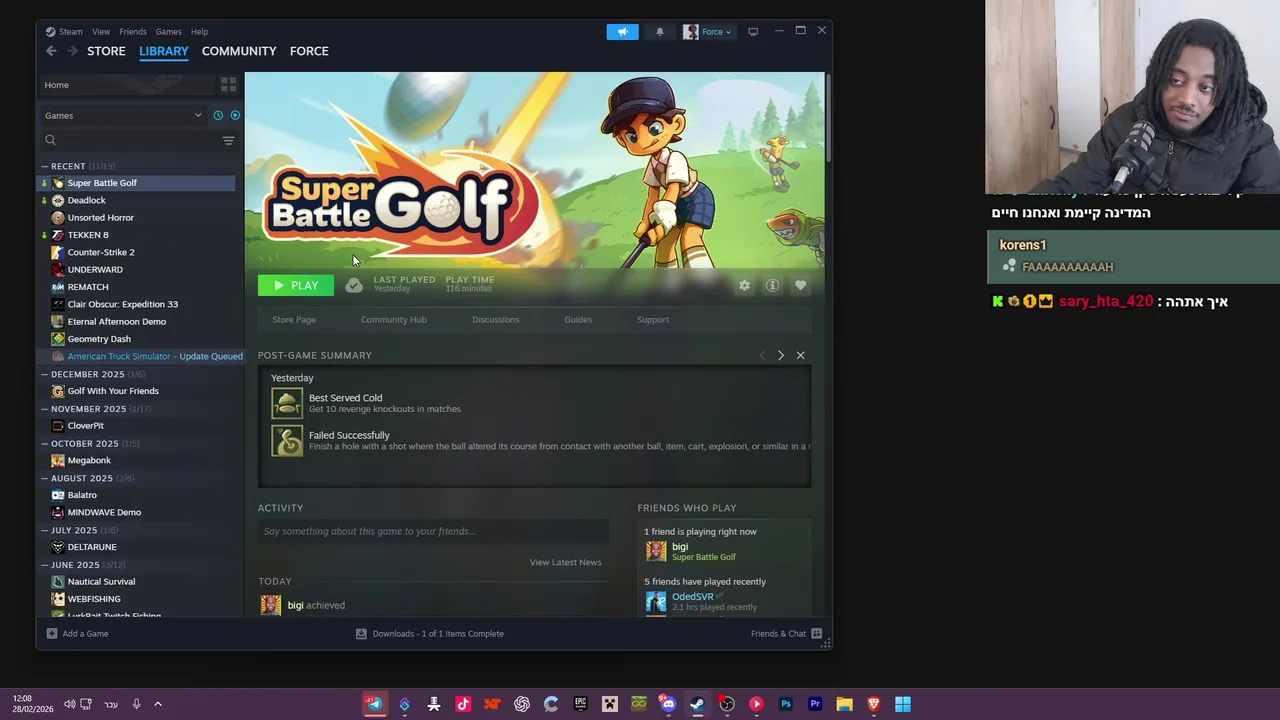Go to the COMMUNITY tab
The height and width of the screenshot is (720, 1280).
click(x=239, y=51)
